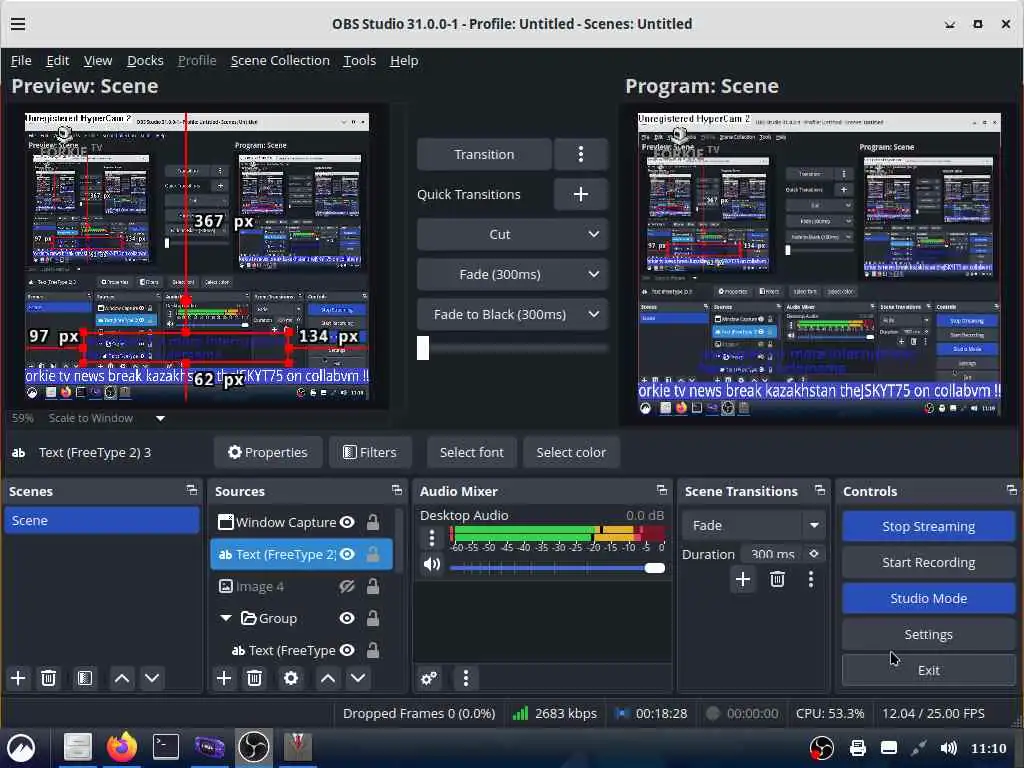Open Scale to Window dropdown arrow

click(x=160, y=418)
